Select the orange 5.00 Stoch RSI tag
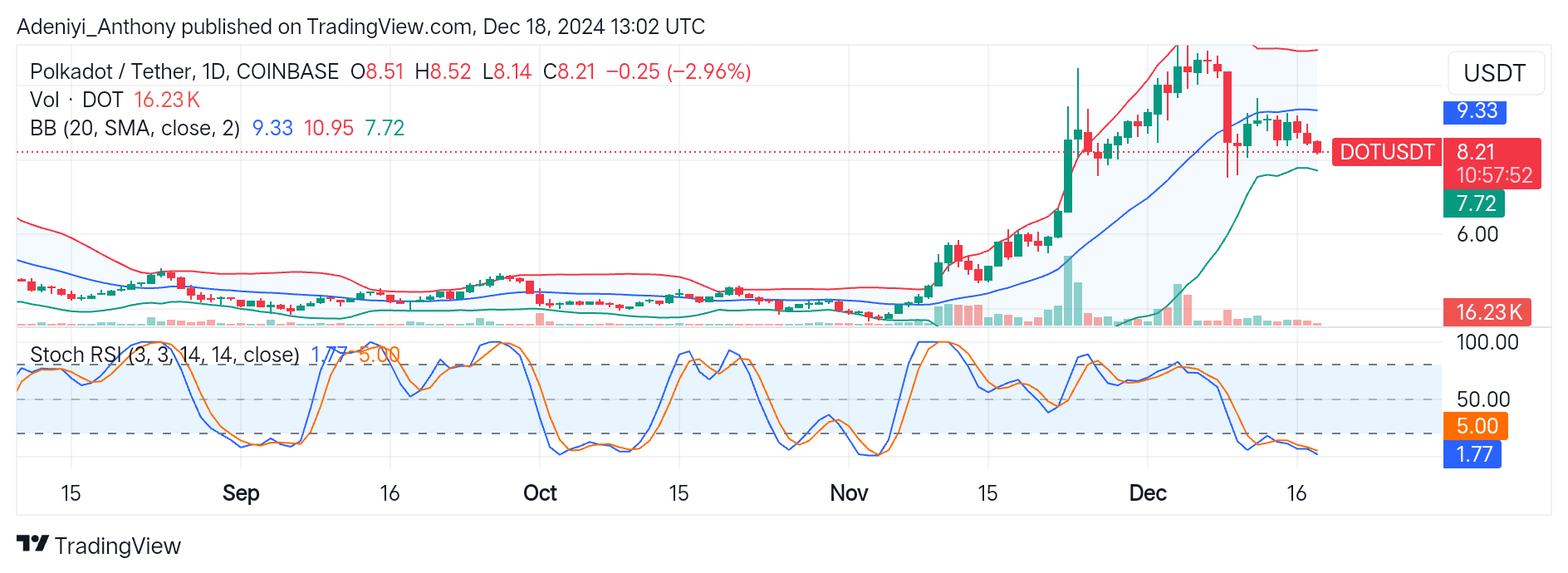This screenshot has height=573, width=1568. (x=1476, y=426)
